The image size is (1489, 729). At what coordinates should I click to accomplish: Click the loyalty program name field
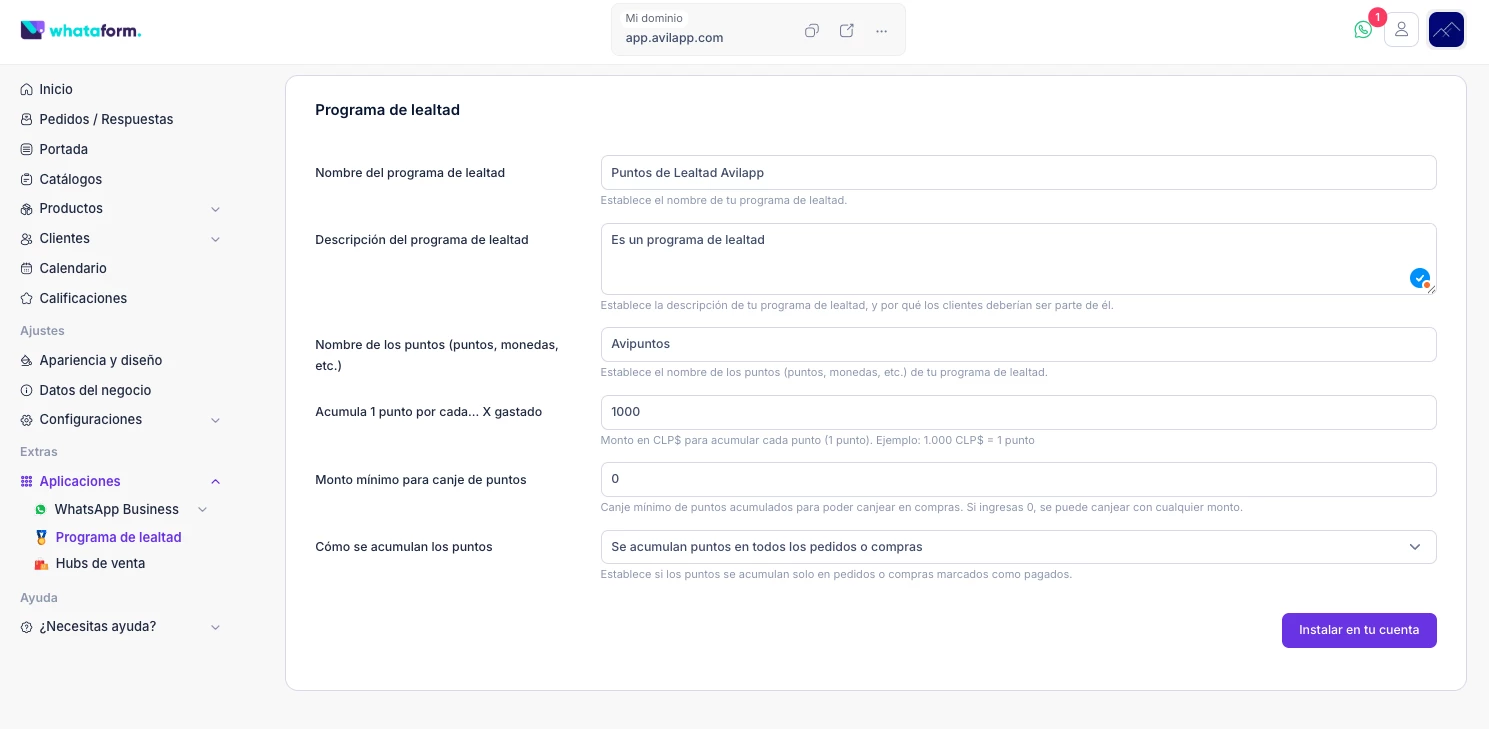click(x=1017, y=173)
